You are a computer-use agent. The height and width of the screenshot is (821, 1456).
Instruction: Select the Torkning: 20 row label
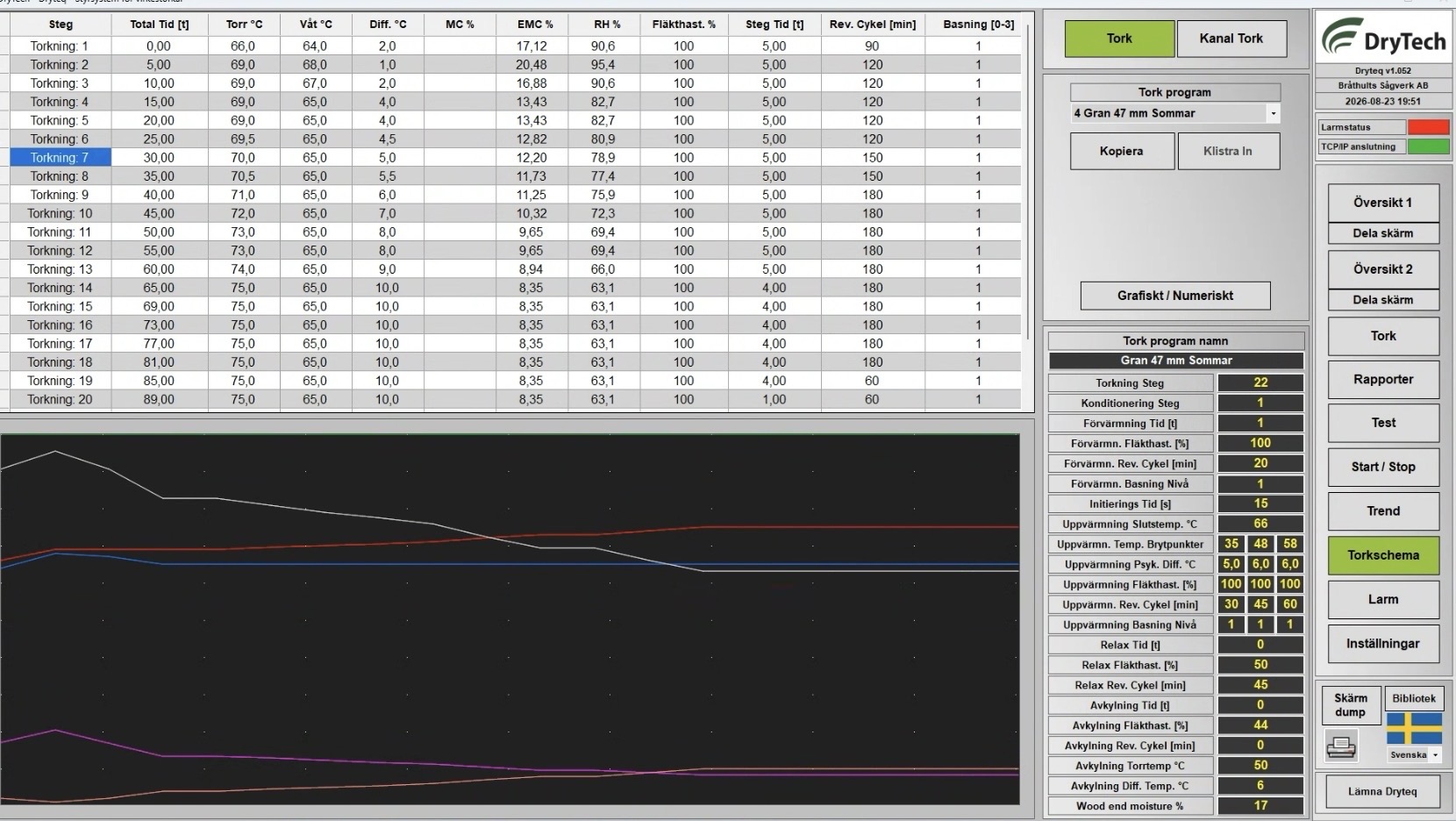pos(60,399)
